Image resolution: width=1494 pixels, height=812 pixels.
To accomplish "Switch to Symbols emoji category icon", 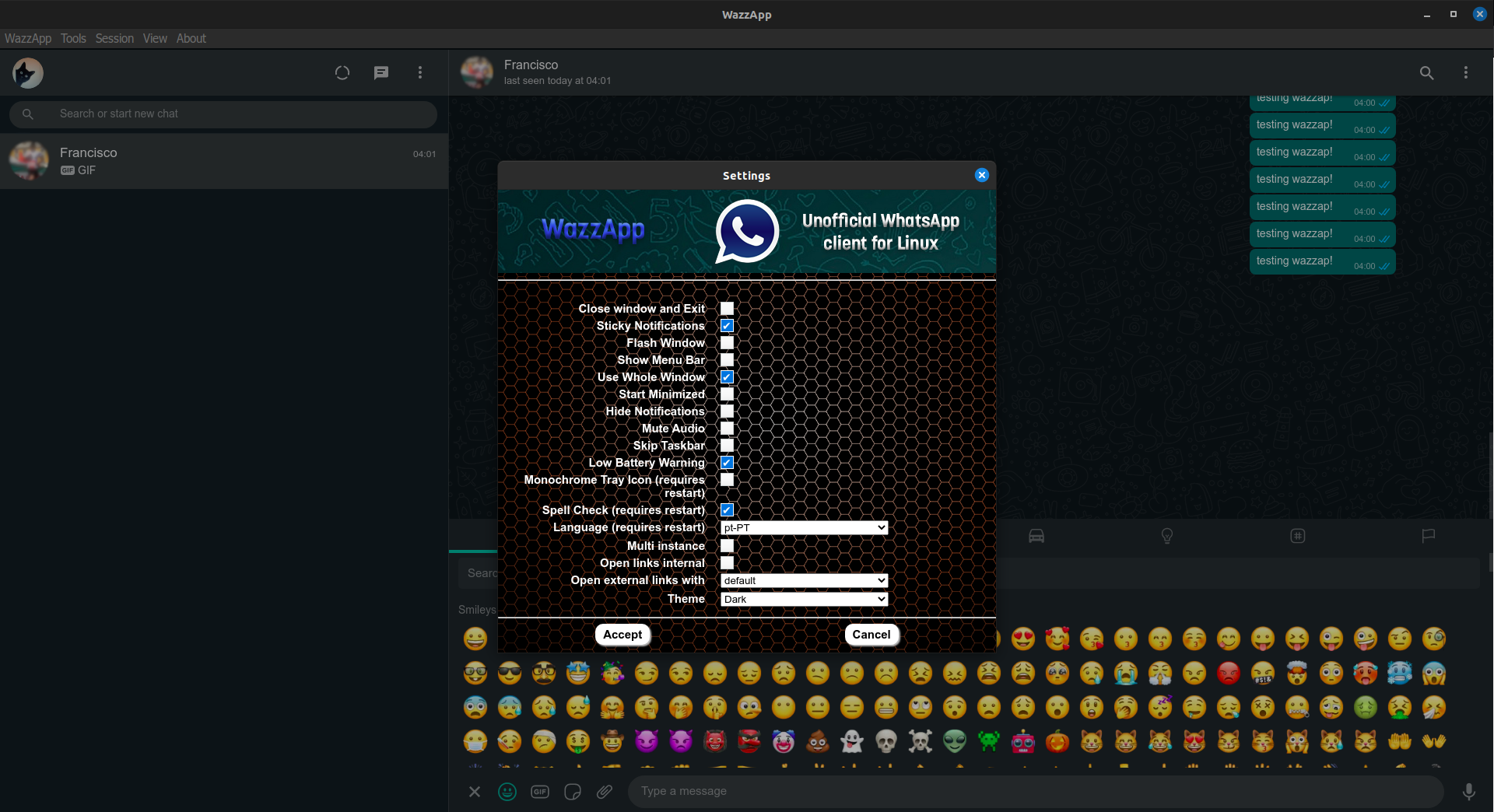I will coord(1298,536).
